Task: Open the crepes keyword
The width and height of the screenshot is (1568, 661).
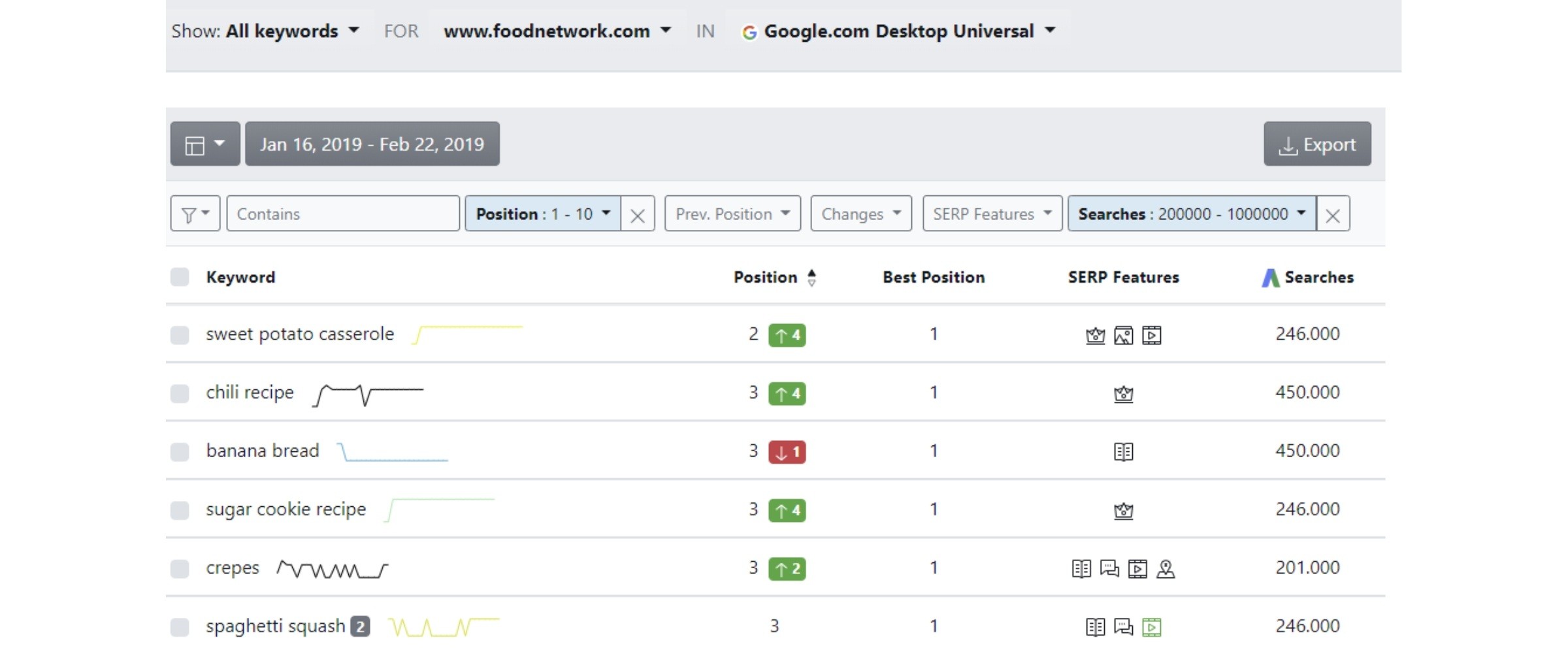Action: (233, 568)
